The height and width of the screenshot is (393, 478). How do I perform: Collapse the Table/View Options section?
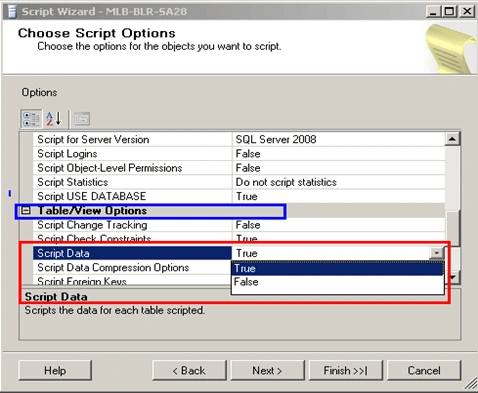26,211
